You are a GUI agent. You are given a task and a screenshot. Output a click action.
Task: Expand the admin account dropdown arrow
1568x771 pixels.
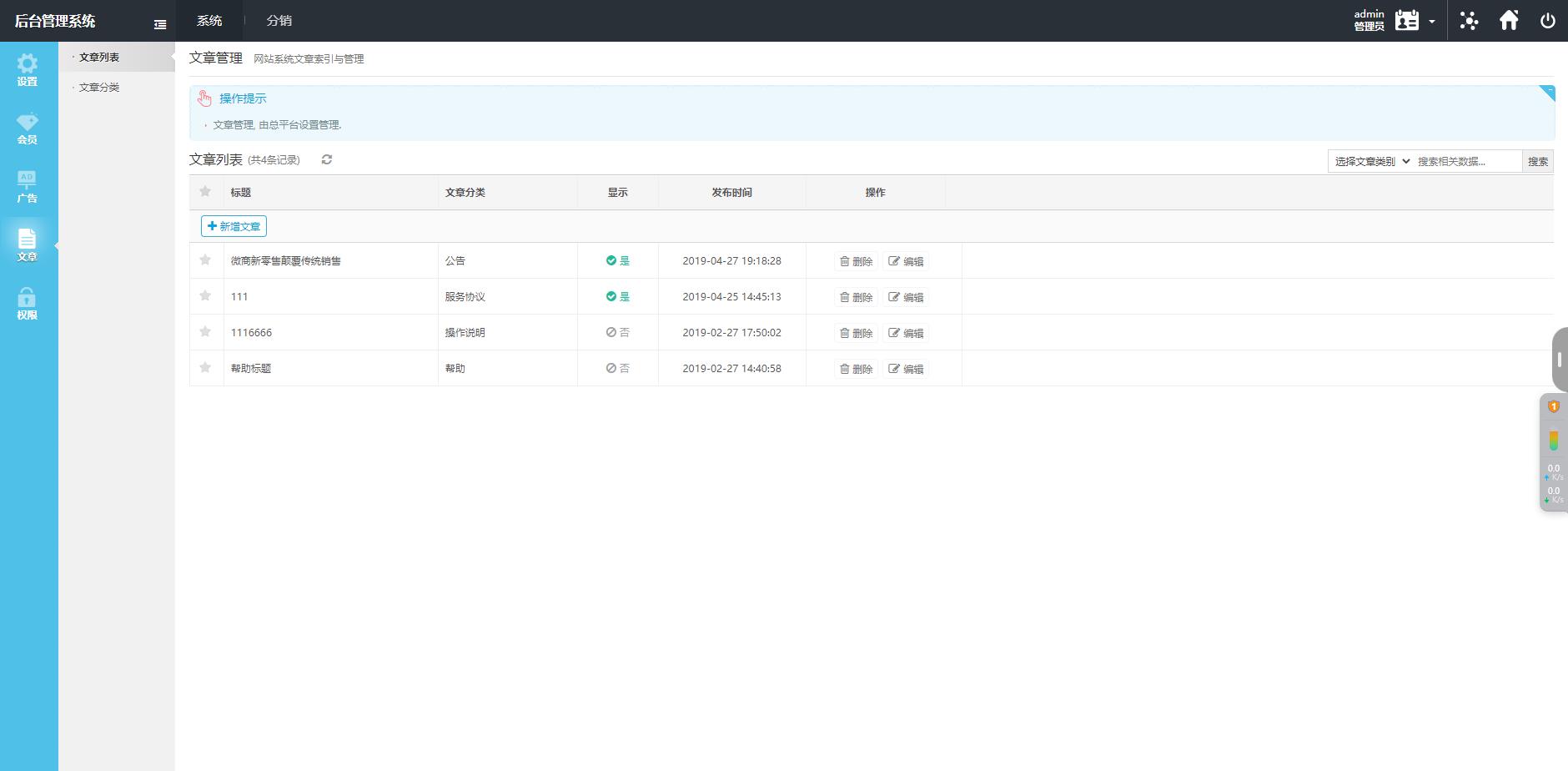(1432, 22)
